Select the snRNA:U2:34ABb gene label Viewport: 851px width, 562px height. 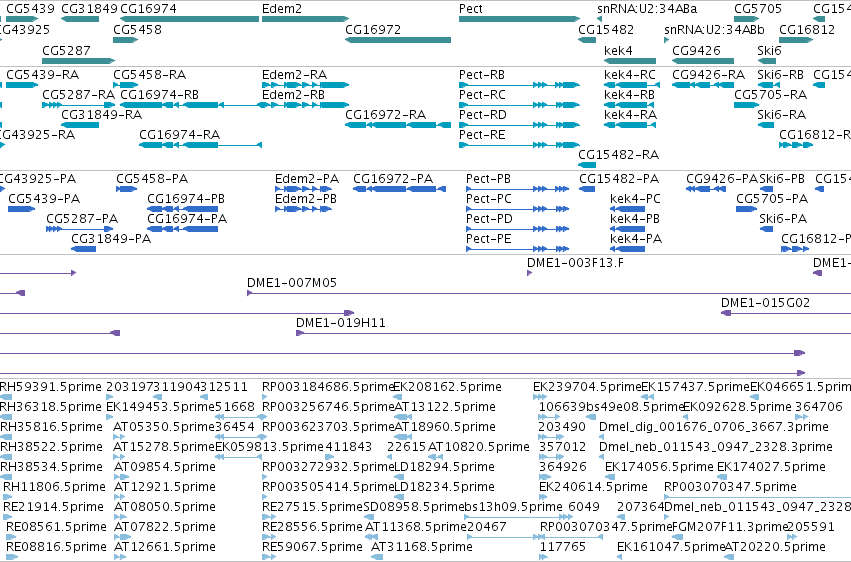tap(714, 29)
